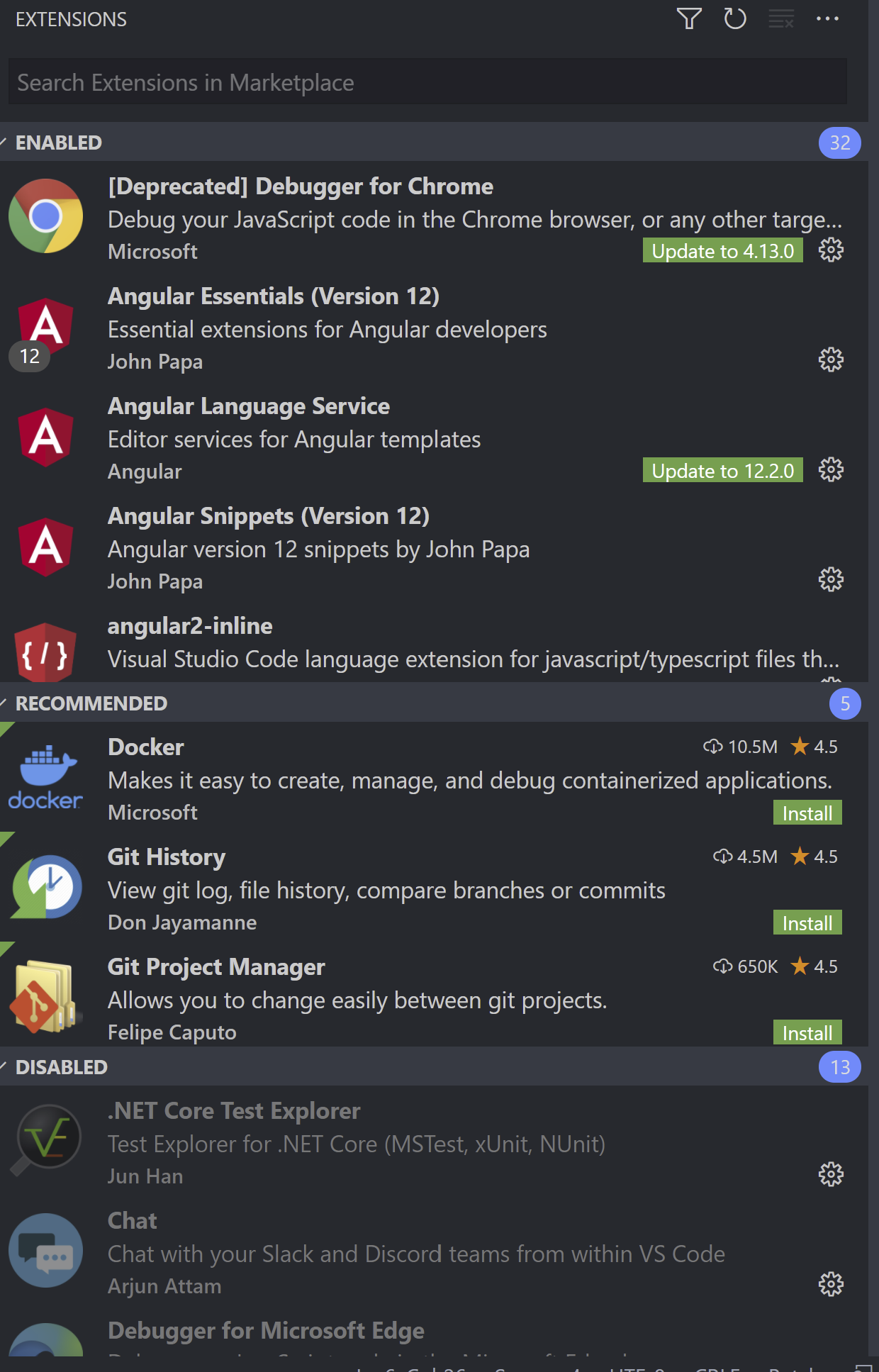Click Git Project Manager 650K downloads
Screen dimensions: 879x1372
pyautogui.click(x=745, y=966)
